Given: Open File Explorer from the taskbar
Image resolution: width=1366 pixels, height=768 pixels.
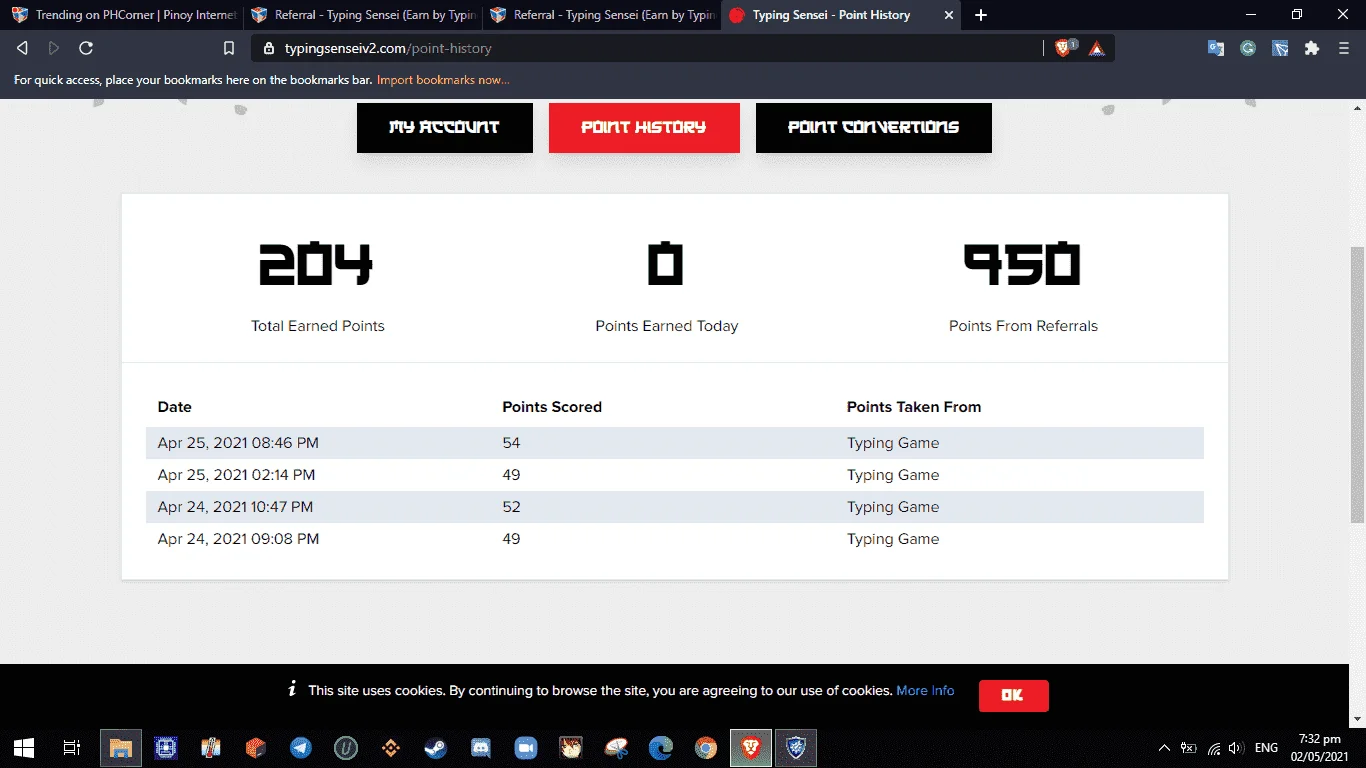Looking at the screenshot, I should [x=120, y=747].
